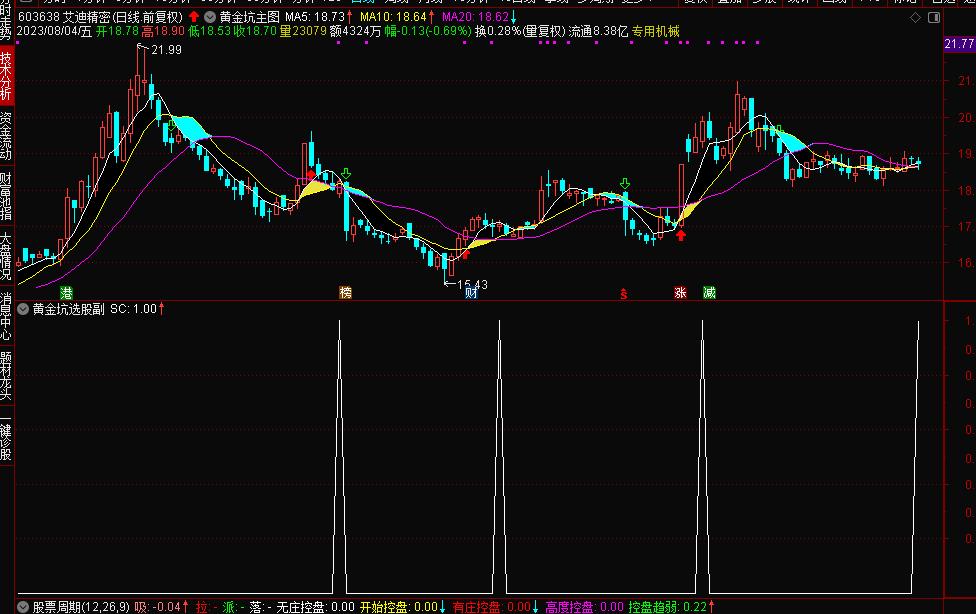Switch to the 财富池指 sidebar tab
The width and height of the screenshot is (976, 614).
6,196
